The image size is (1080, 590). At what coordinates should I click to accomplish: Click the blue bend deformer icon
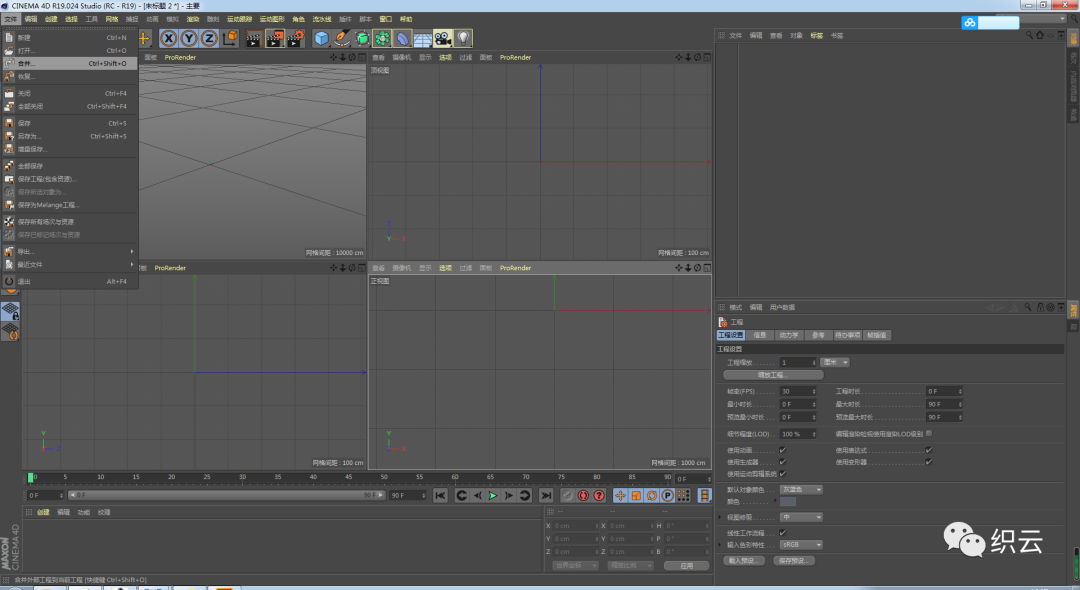[x=403, y=39]
